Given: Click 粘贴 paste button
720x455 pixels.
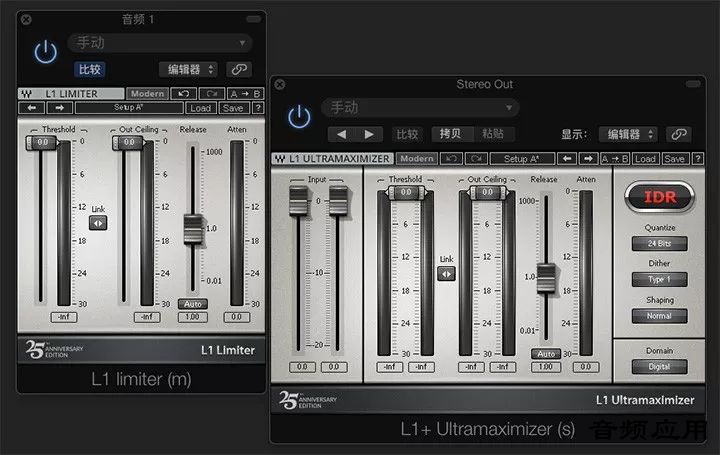Looking at the screenshot, I should pos(493,134).
